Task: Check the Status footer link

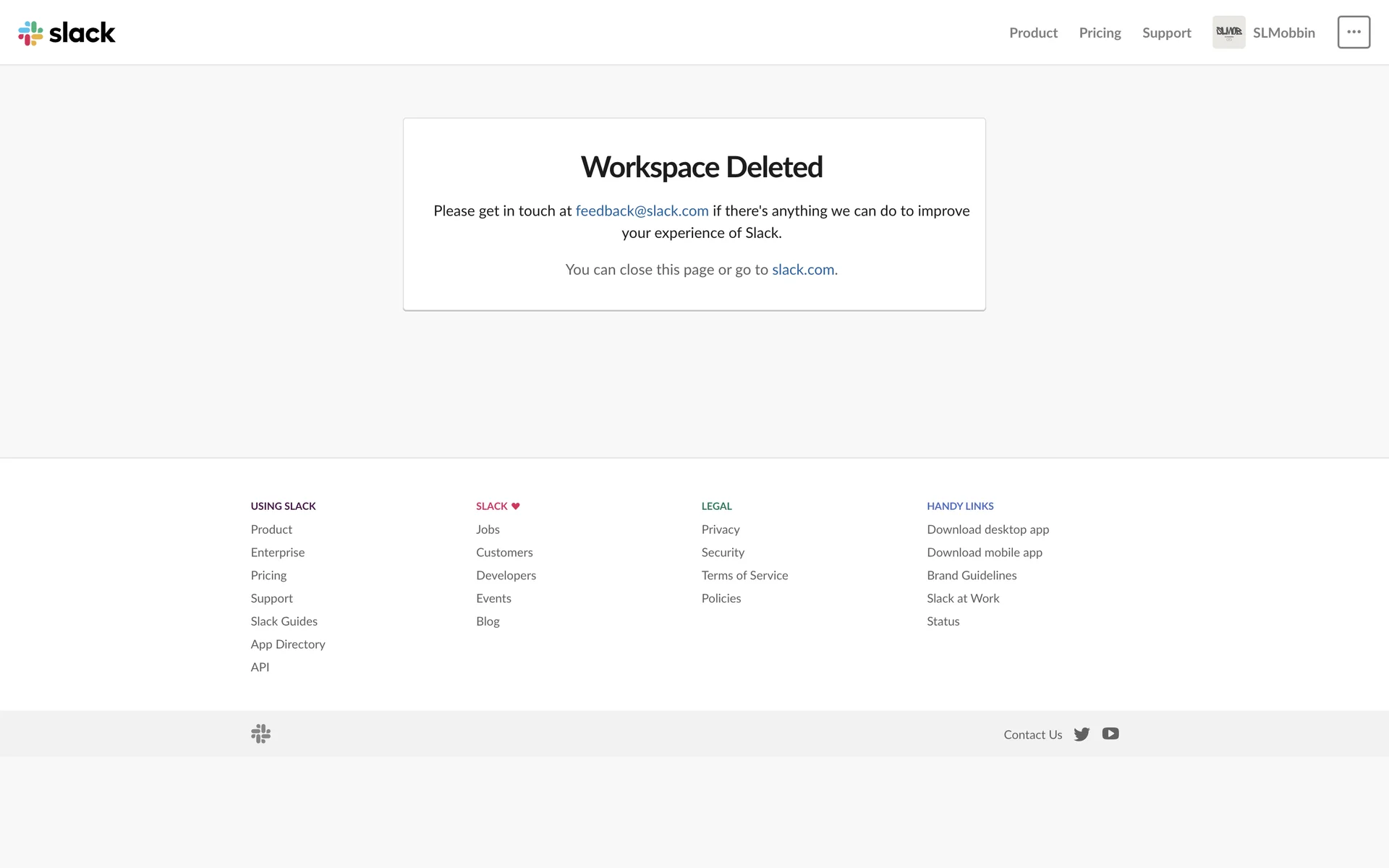Action: (943, 621)
